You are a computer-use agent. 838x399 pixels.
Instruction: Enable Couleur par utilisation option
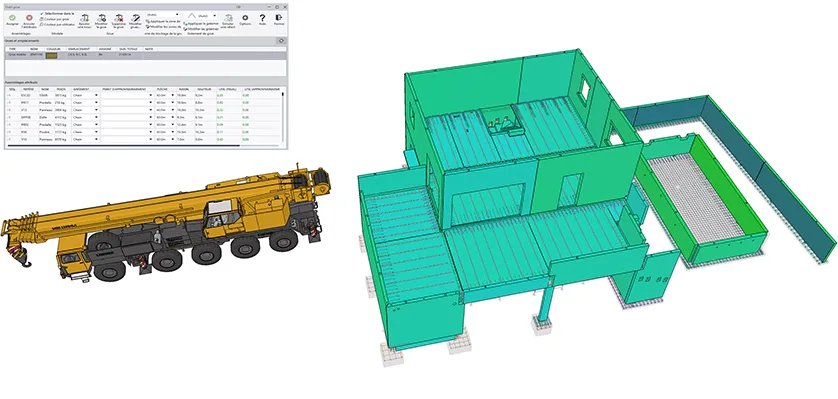57,24
